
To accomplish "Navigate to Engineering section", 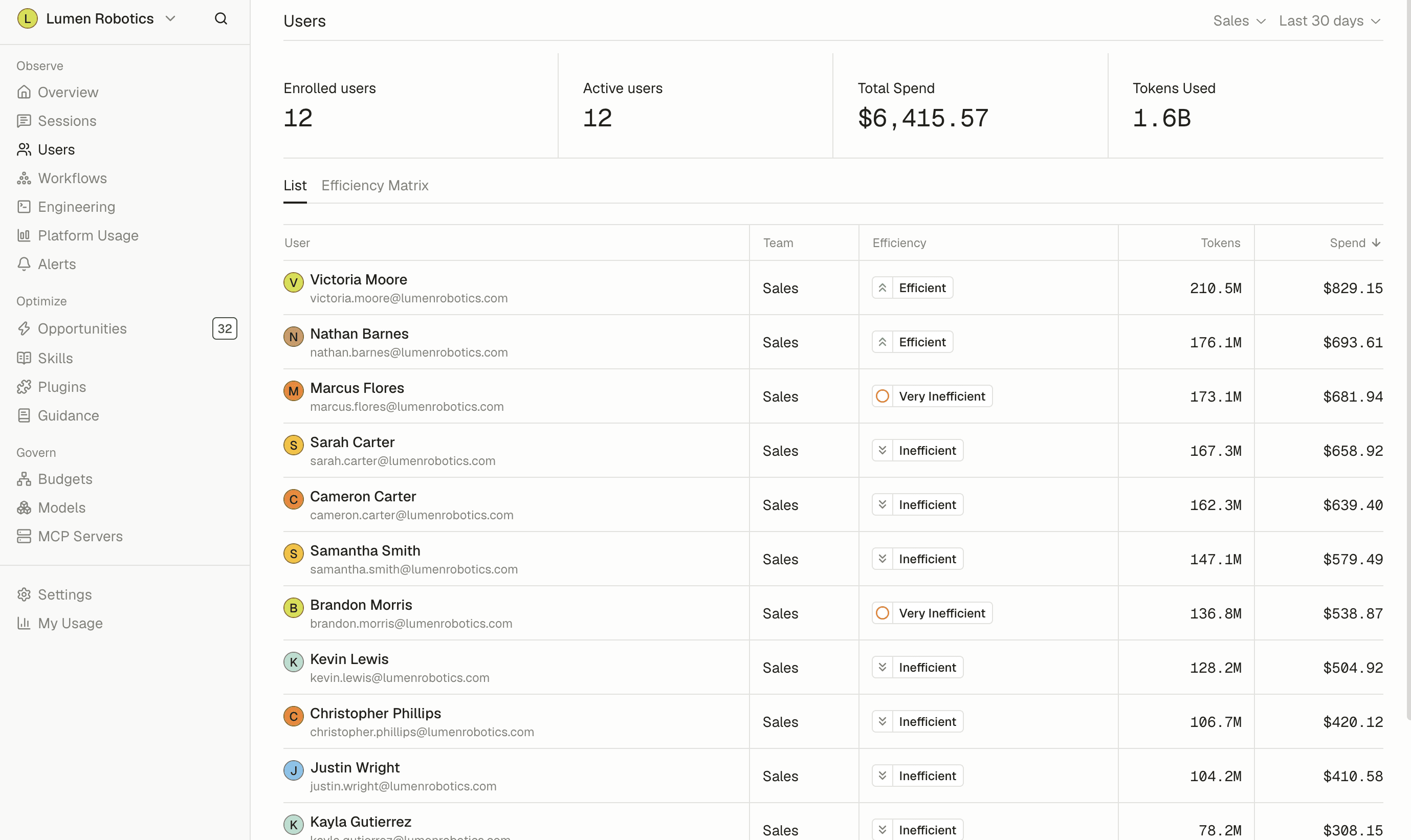I will pyautogui.click(x=124, y=207).
